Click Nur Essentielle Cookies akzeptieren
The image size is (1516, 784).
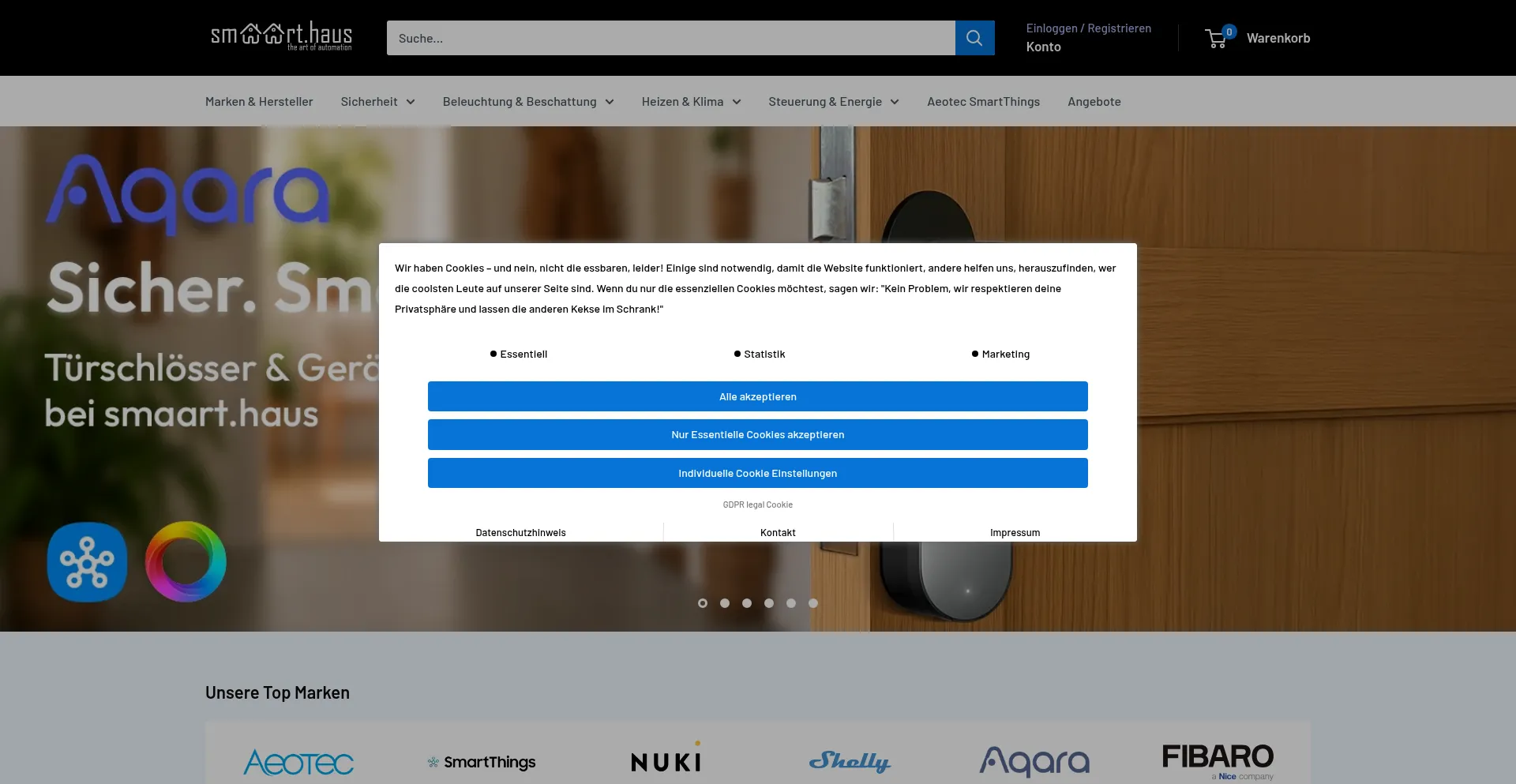(757, 435)
